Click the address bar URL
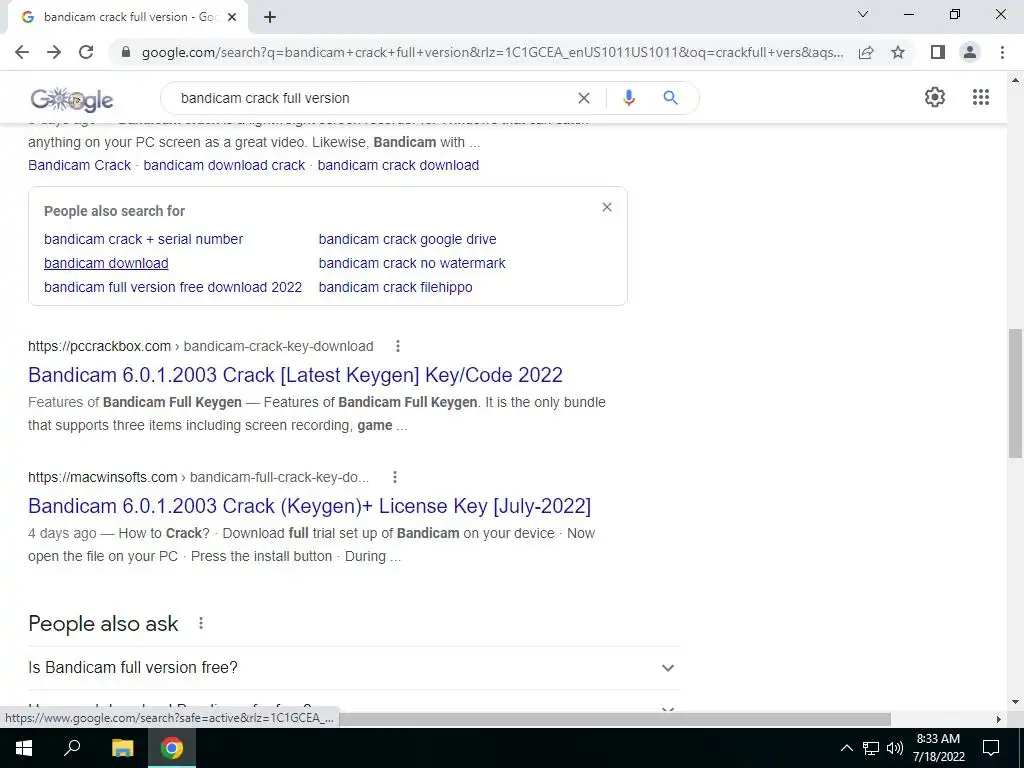Image resolution: width=1024 pixels, height=768 pixels. click(x=492, y=52)
